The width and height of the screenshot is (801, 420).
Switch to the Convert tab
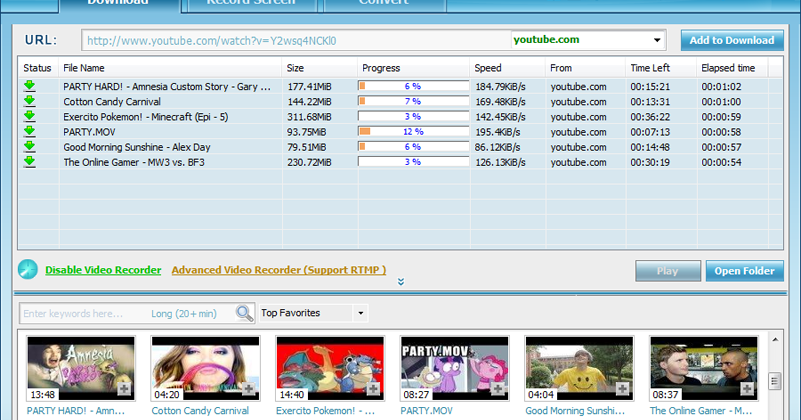384,4
